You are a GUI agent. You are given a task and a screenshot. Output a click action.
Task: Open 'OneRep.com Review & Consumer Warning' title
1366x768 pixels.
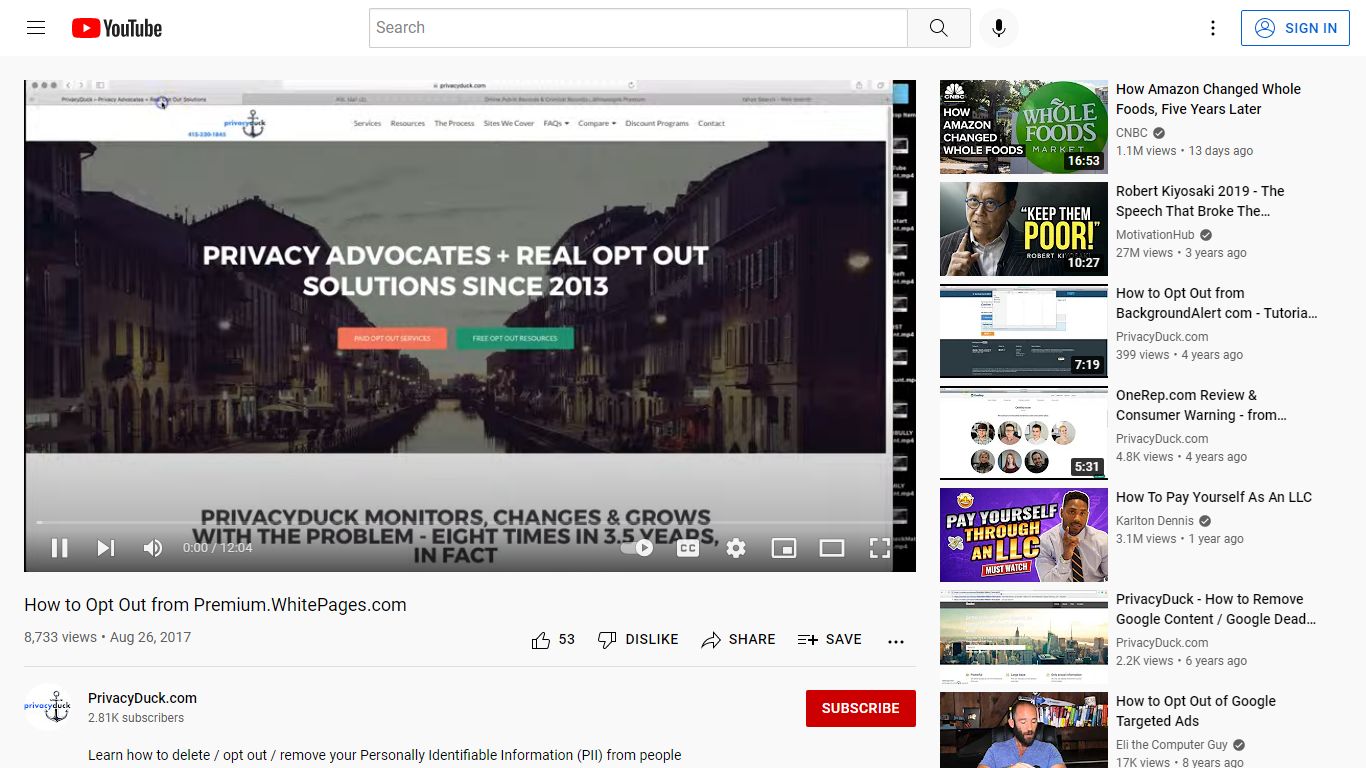point(1201,405)
